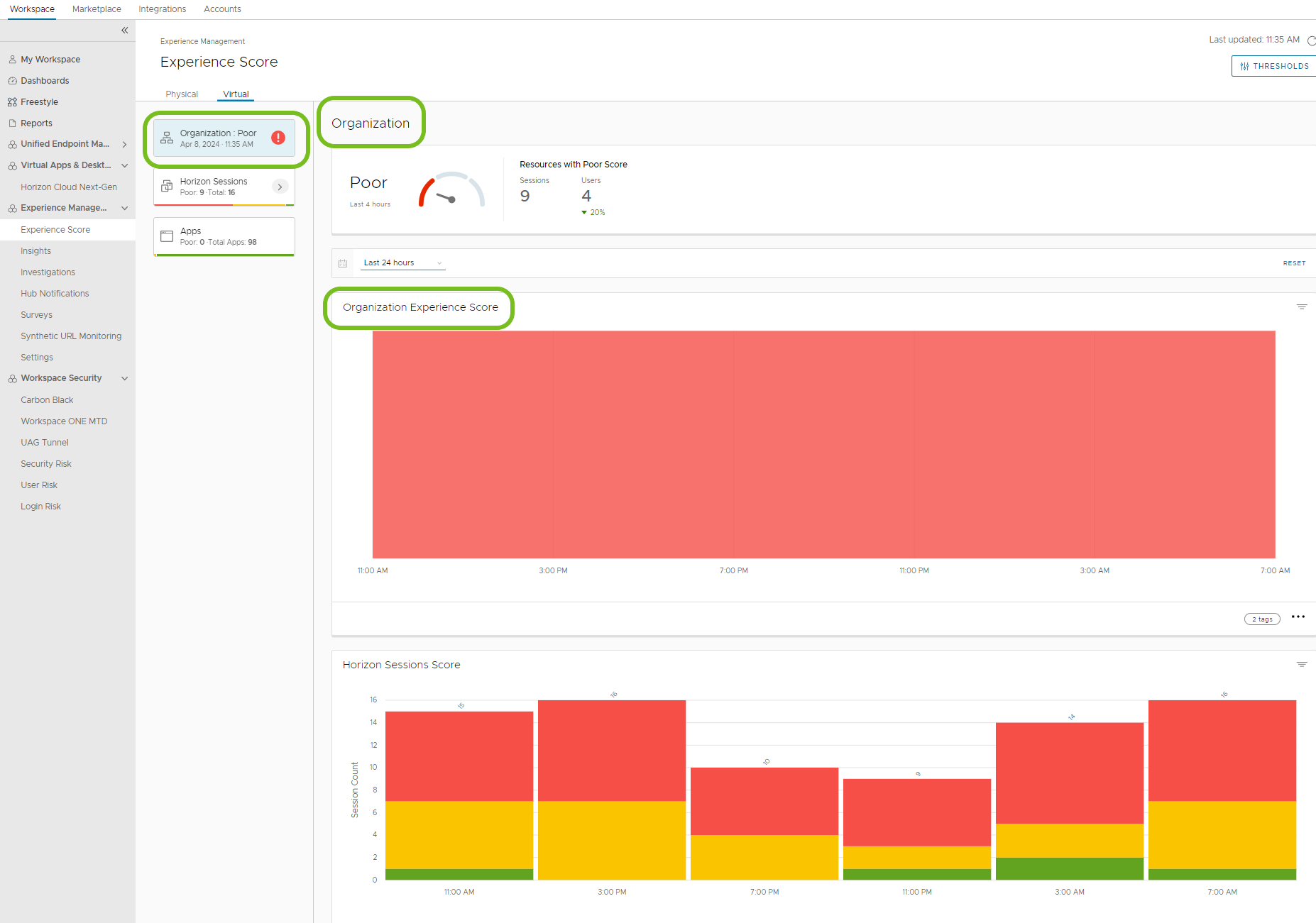Viewport: 1316px width, 923px height.
Task: Click the red alert icon on Organization card
Action: point(278,138)
